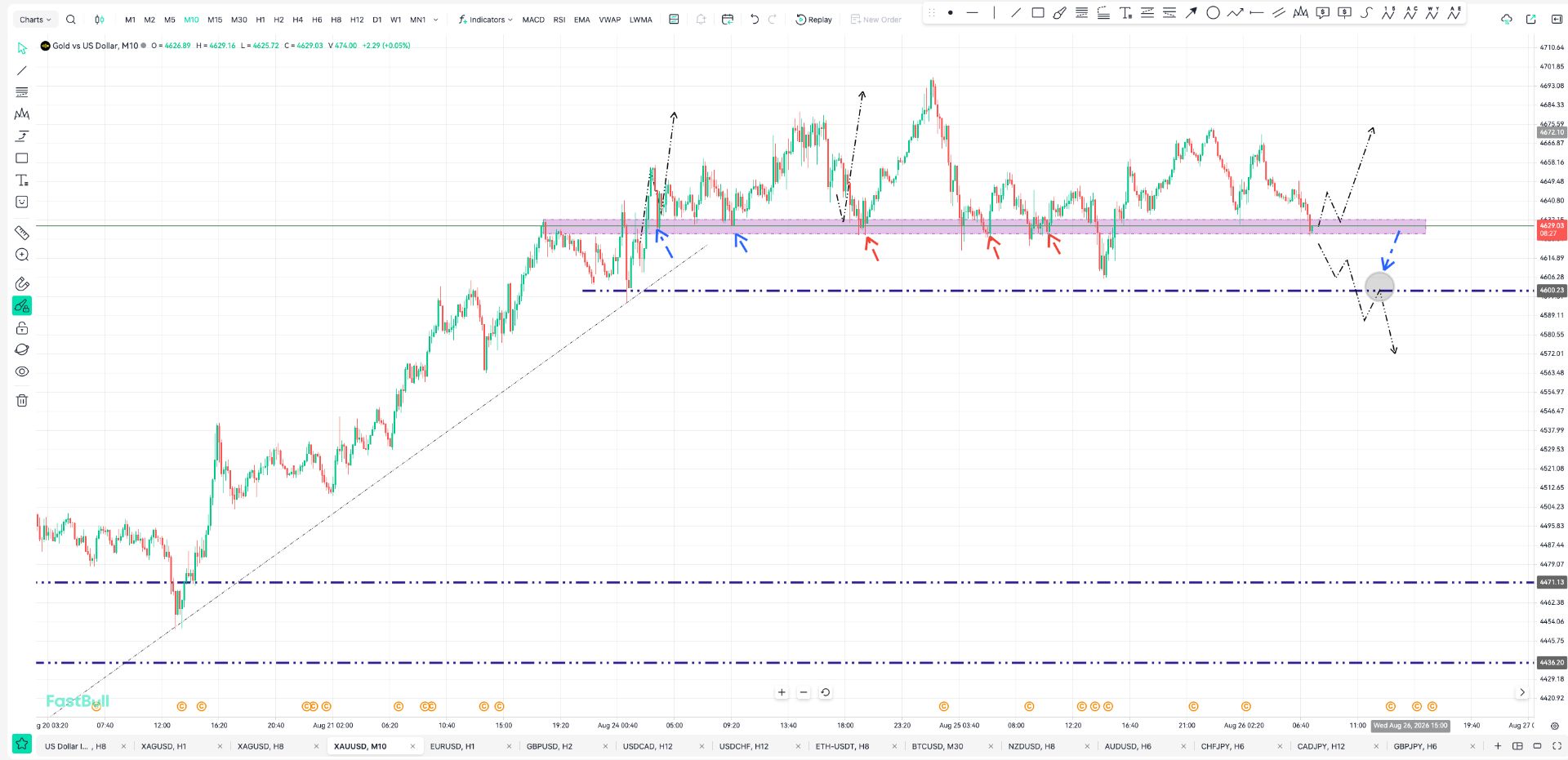Image resolution: width=1568 pixels, height=760 pixels.
Task: Select the rectangle tool in floating toolbar
Action: pos(1037,12)
